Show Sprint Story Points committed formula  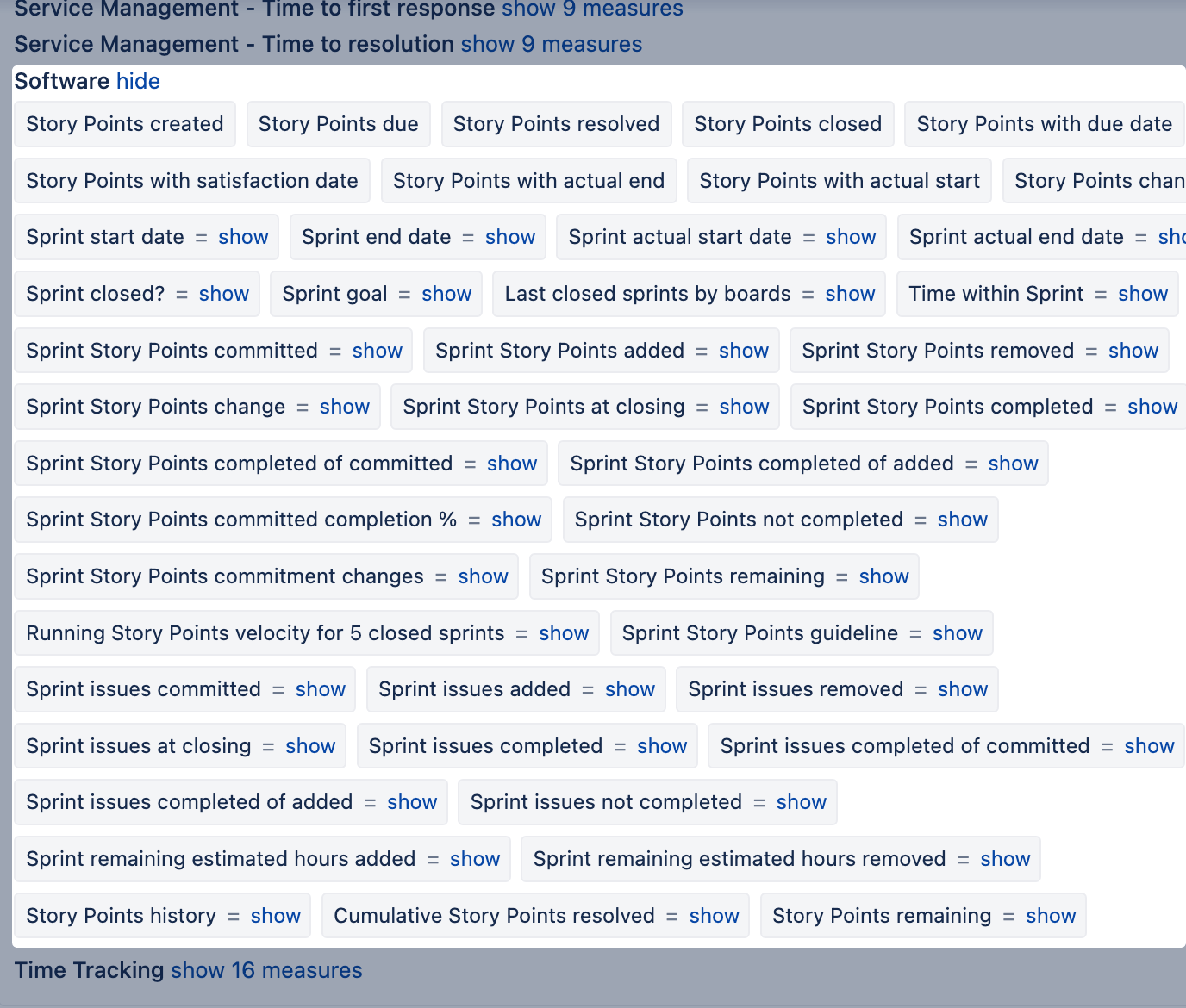(x=377, y=351)
